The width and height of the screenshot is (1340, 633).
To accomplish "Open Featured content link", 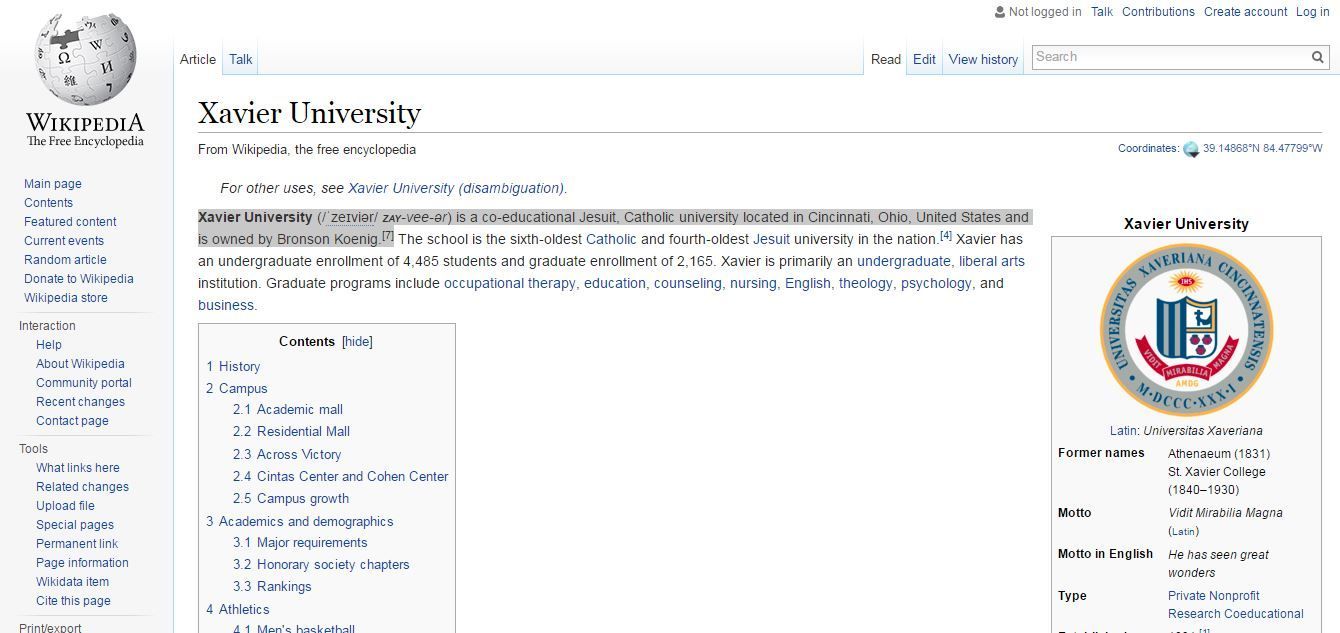I will (70, 222).
